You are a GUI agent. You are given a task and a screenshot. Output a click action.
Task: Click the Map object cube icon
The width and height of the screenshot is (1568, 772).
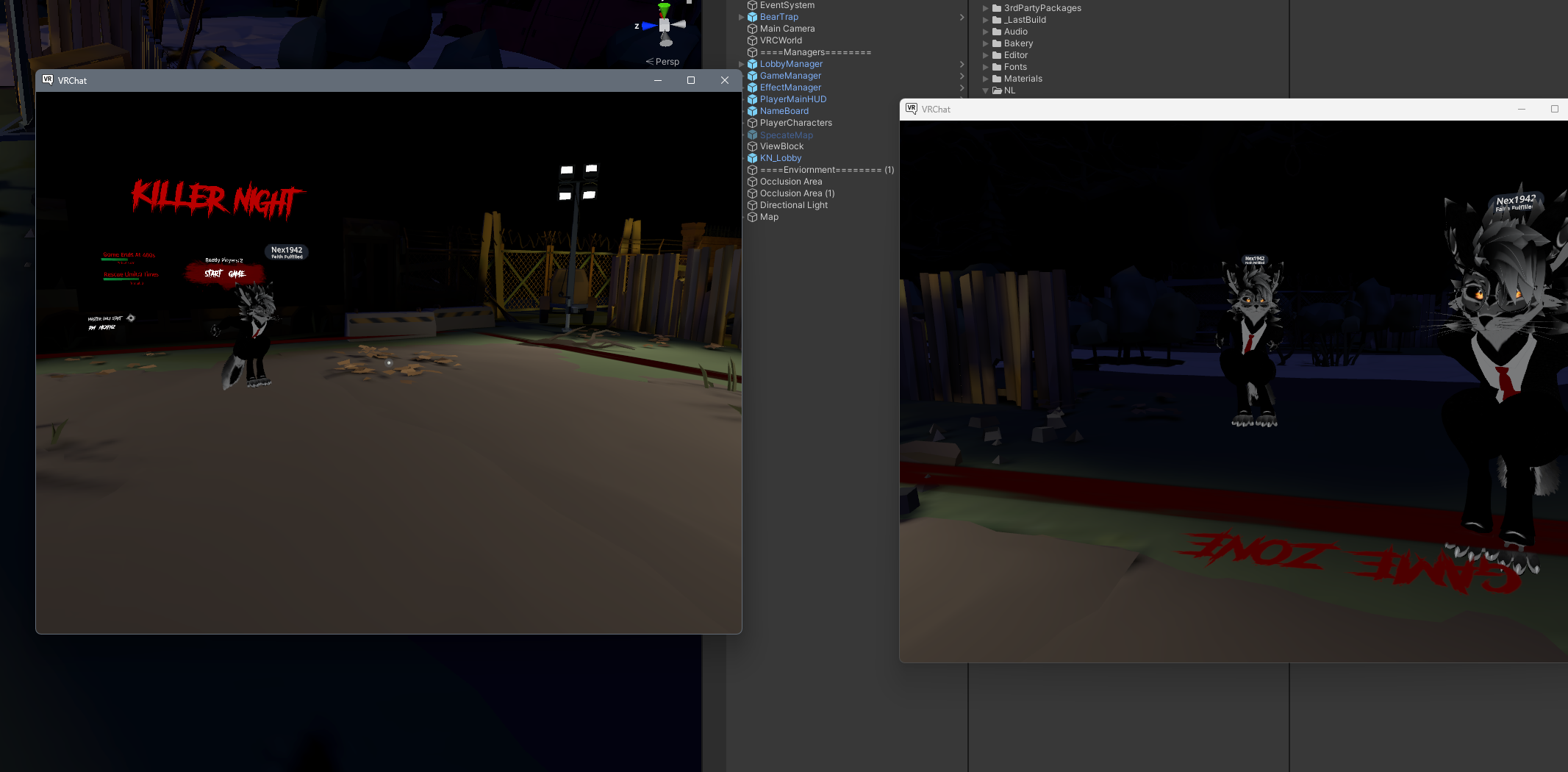[x=752, y=217]
